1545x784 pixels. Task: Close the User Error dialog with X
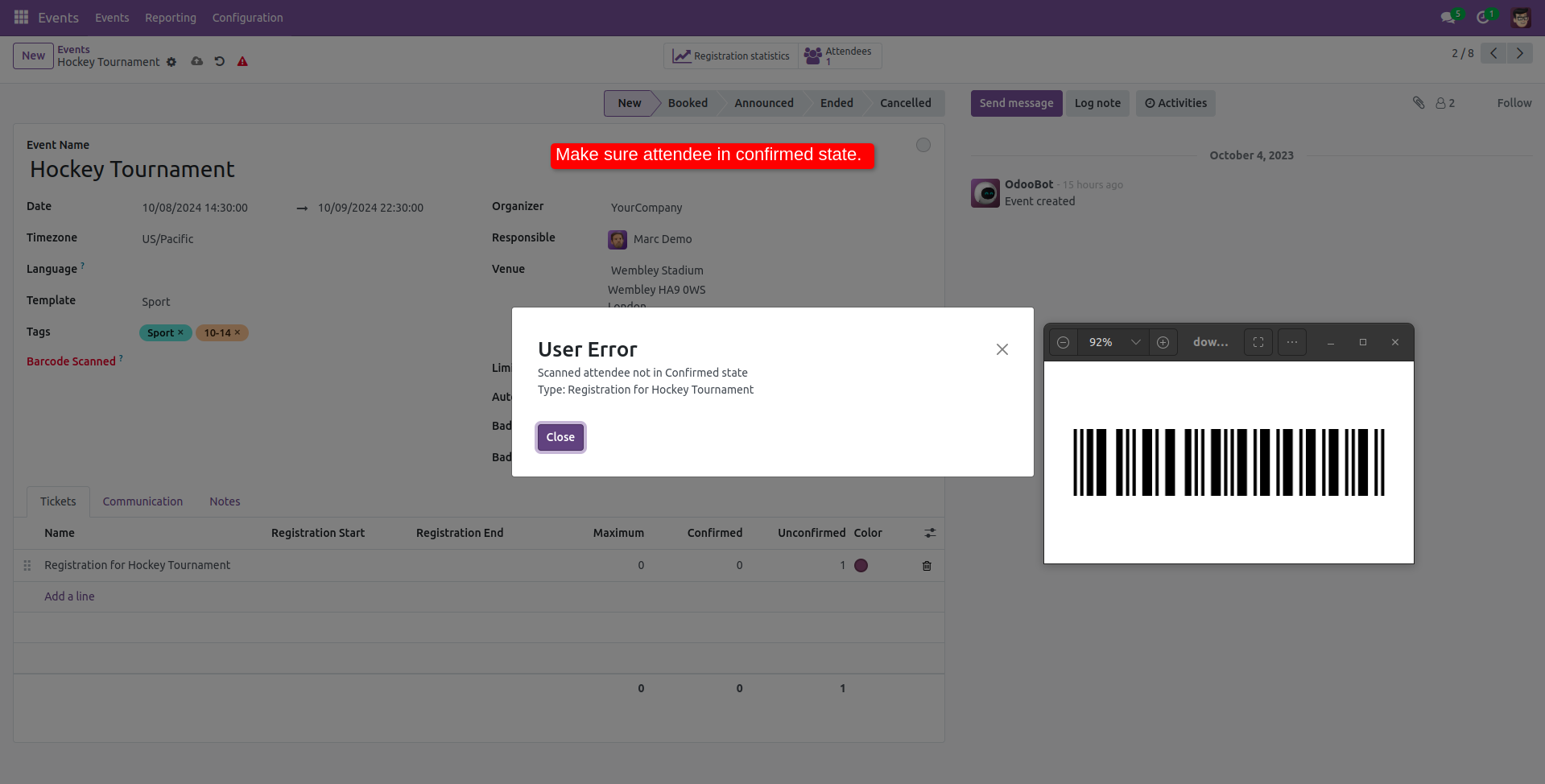[1002, 349]
